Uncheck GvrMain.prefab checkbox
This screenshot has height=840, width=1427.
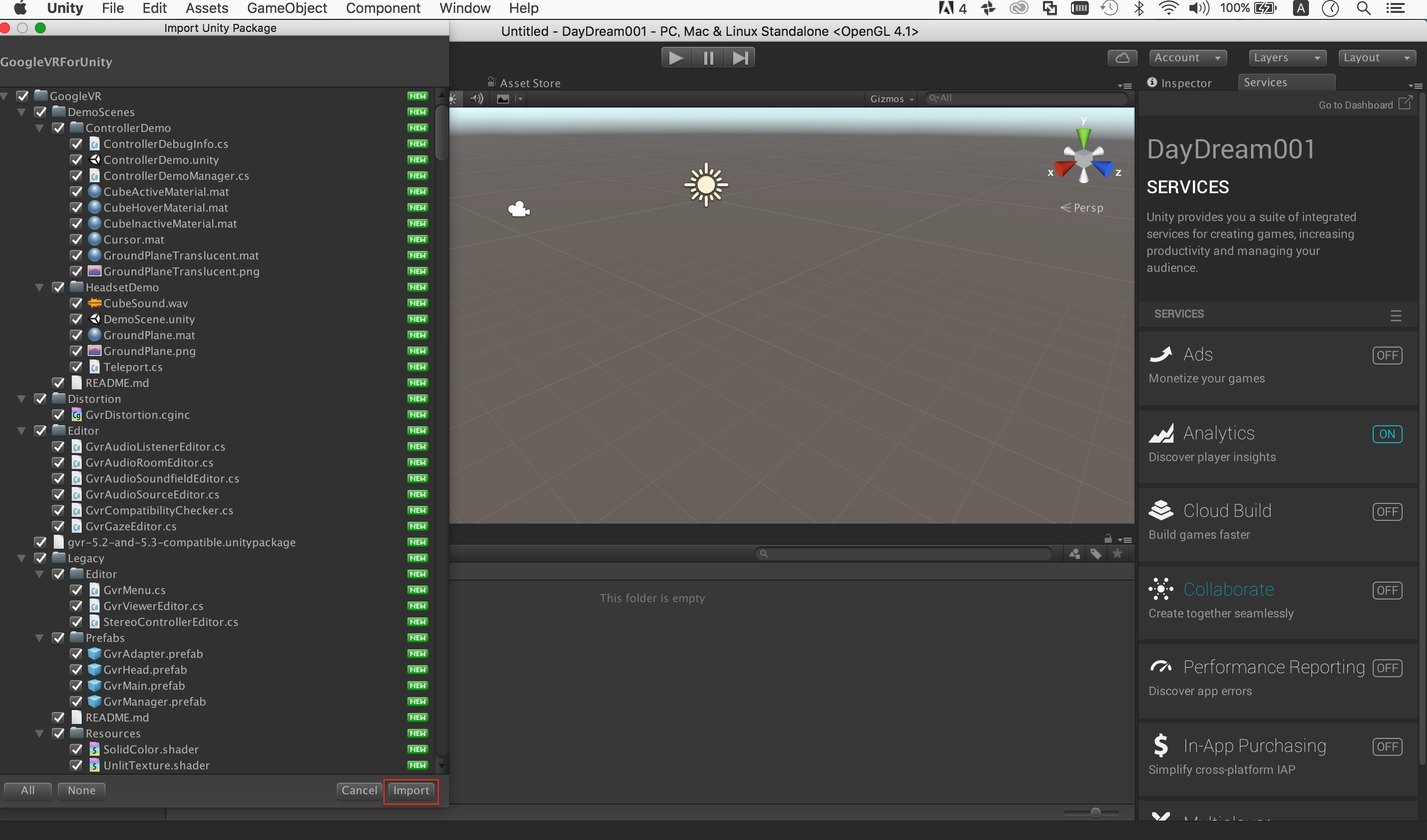[x=76, y=686]
